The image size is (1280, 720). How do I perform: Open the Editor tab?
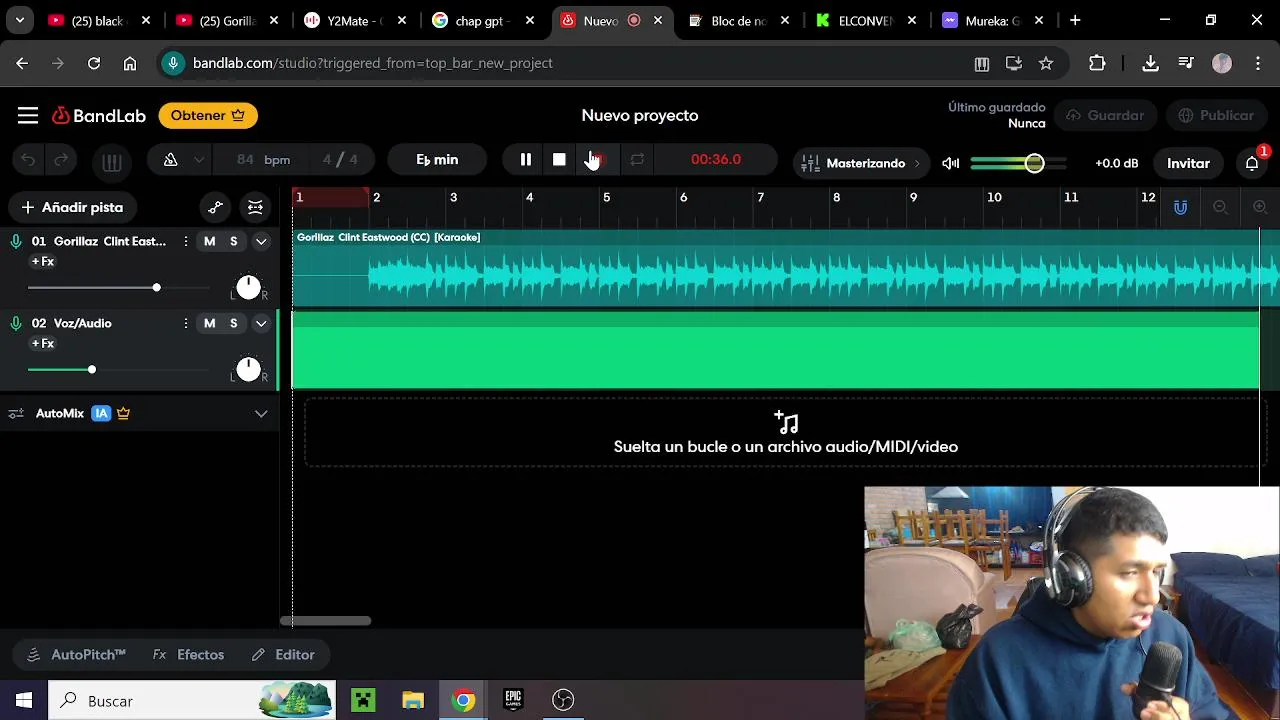click(x=283, y=655)
